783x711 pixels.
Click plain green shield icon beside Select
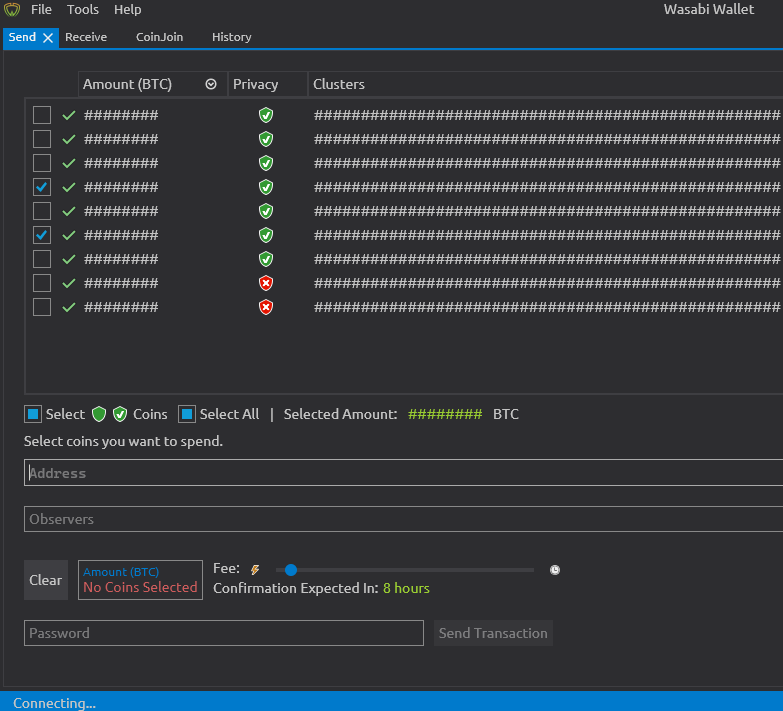click(99, 414)
